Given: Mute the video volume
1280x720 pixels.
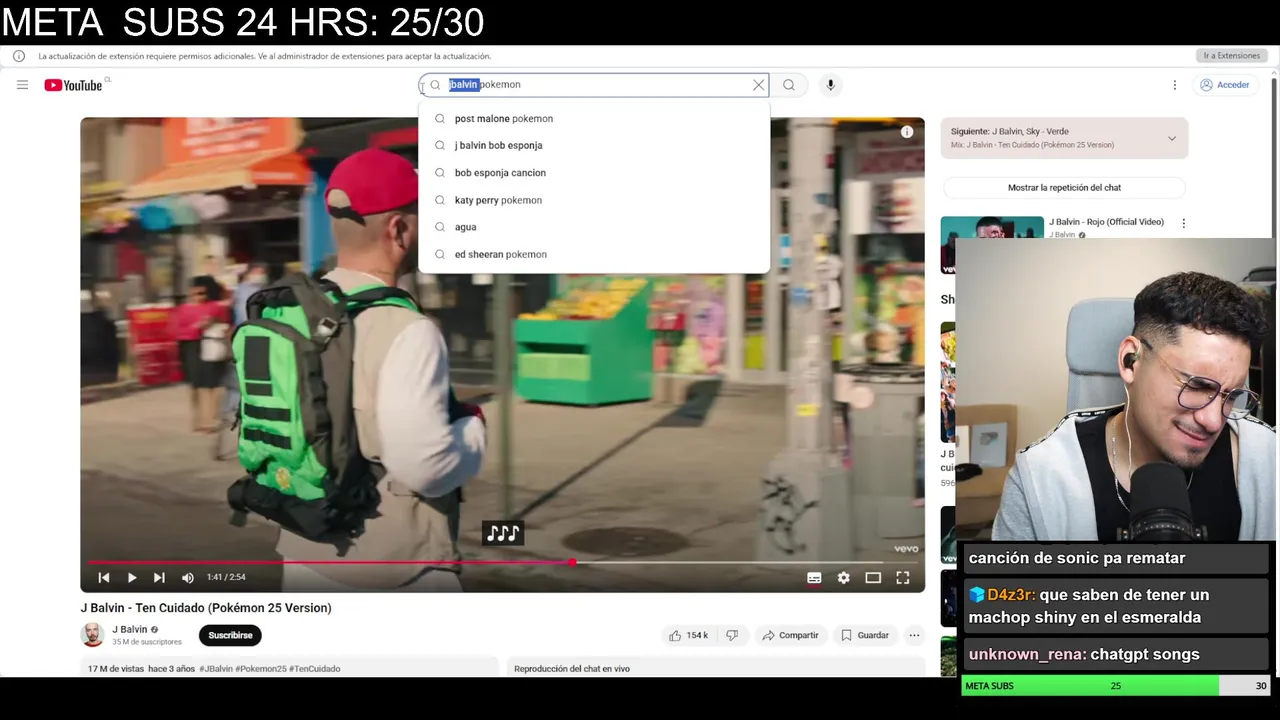Looking at the screenshot, I should point(188,577).
